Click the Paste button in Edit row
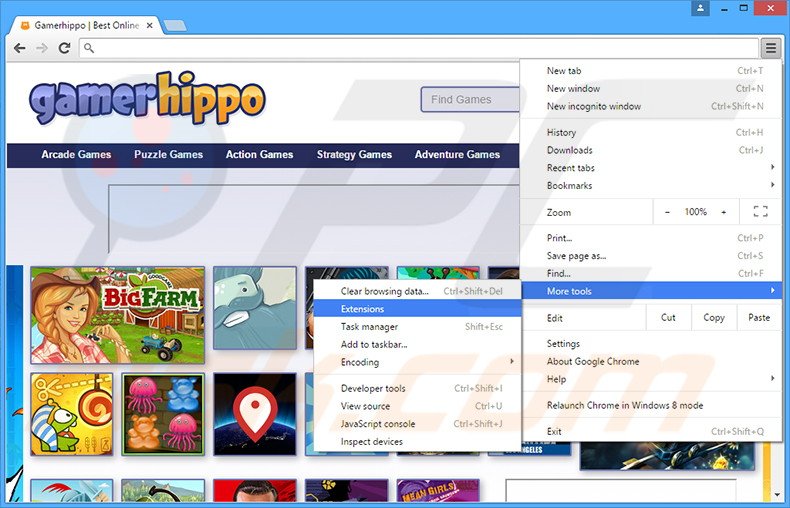The image size is (790, 508). pos(759,318)
